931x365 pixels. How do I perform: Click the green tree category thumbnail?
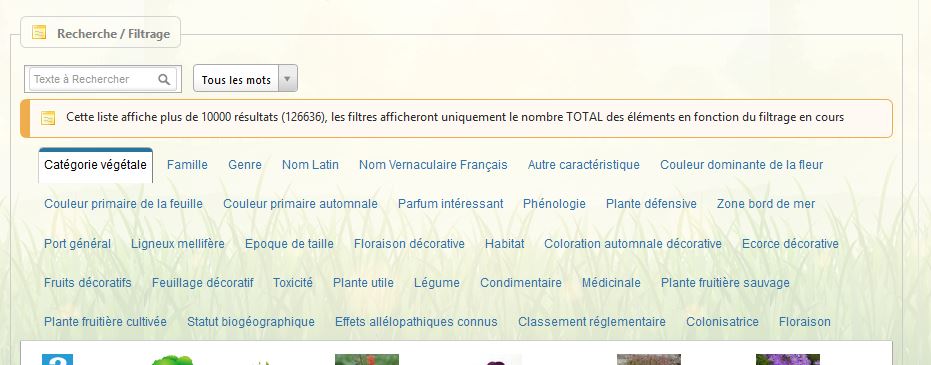click(172, 360)
